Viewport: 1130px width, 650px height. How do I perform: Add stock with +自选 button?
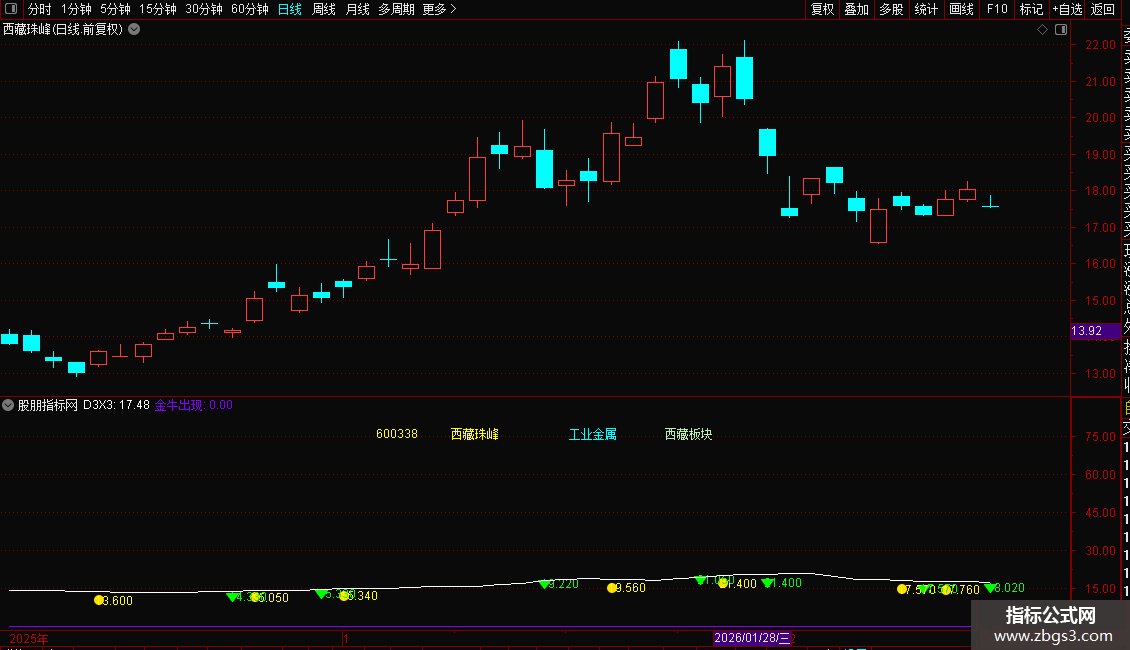pyautogui.click(x=1067, y=9)
